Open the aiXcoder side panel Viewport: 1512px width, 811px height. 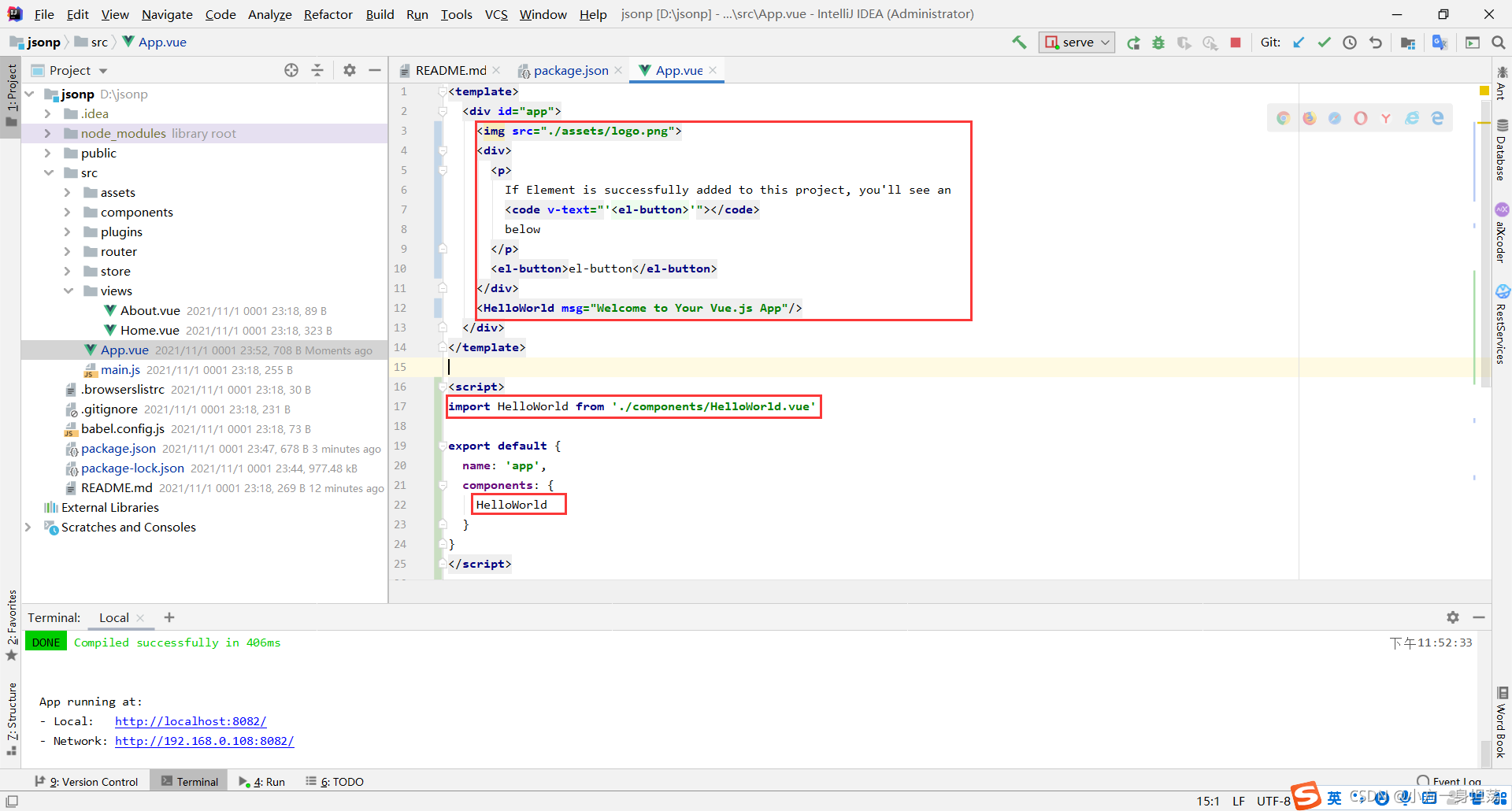1502,233
